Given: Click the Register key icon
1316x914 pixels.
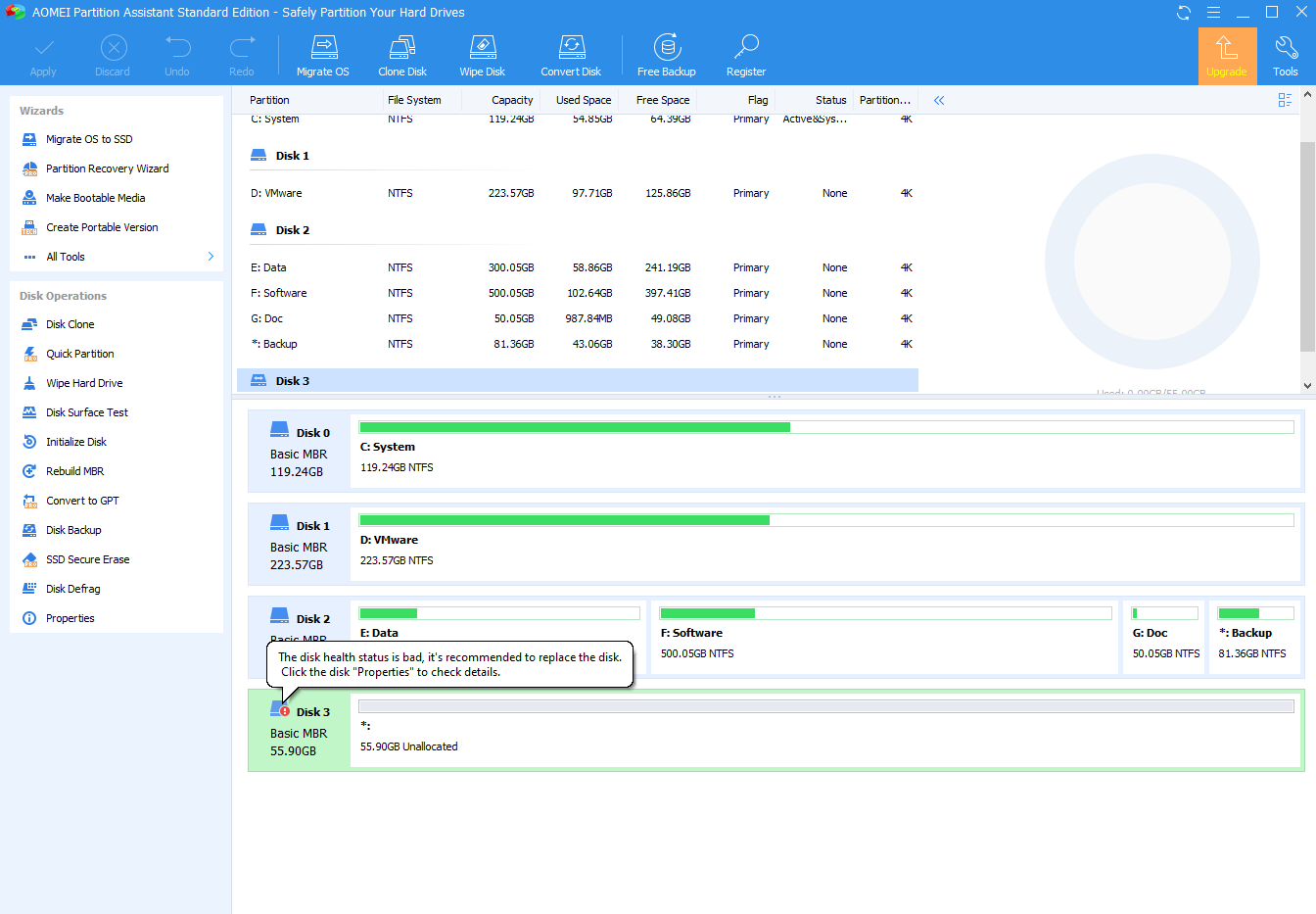Looking at the screenshot, I should click(x=746, y=47).
